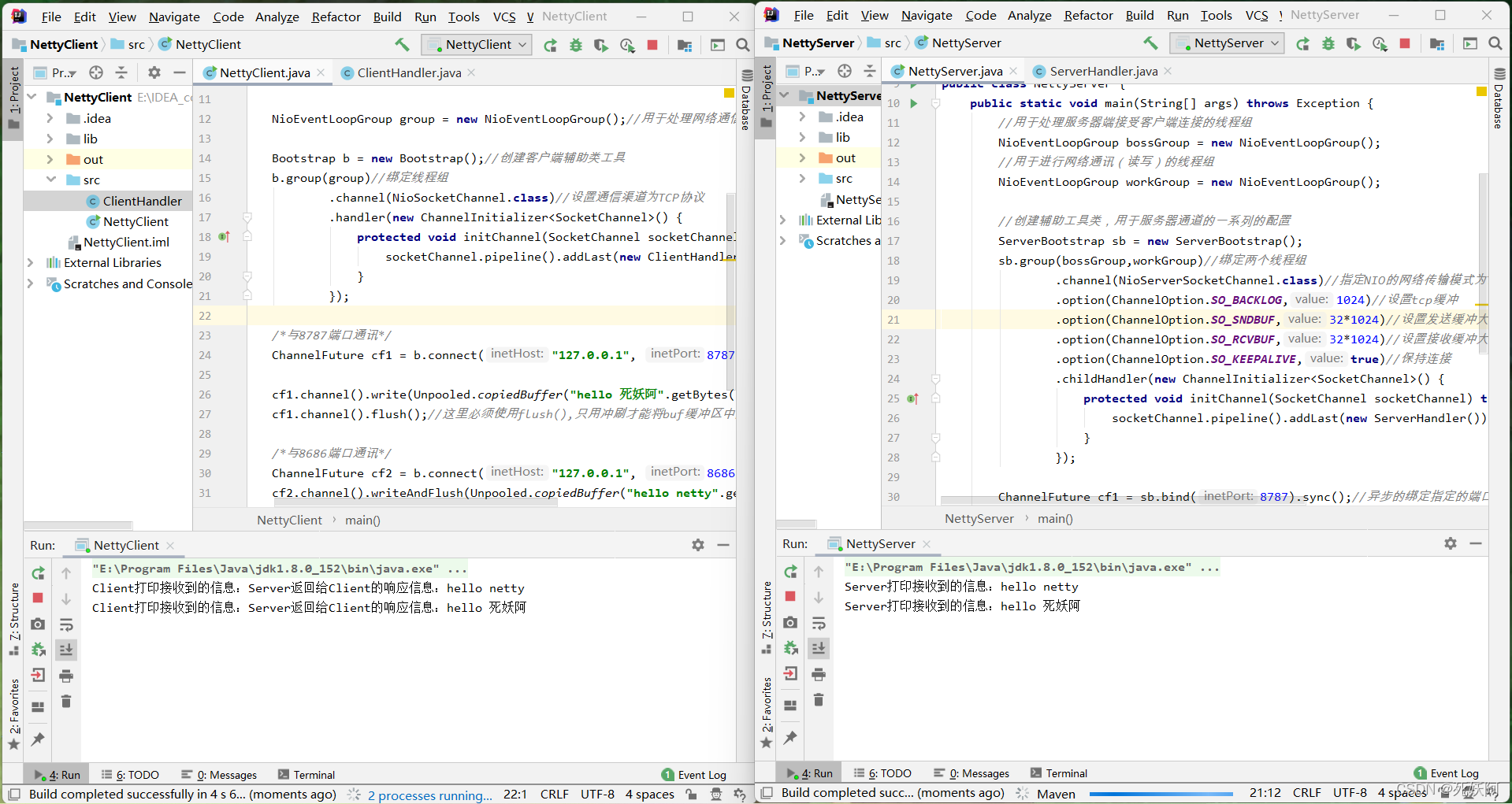This screenshot has width=1512, height=804.
Task: Click UTF-8 encoding in NettyClient status bar
Action: click(597, 794)
